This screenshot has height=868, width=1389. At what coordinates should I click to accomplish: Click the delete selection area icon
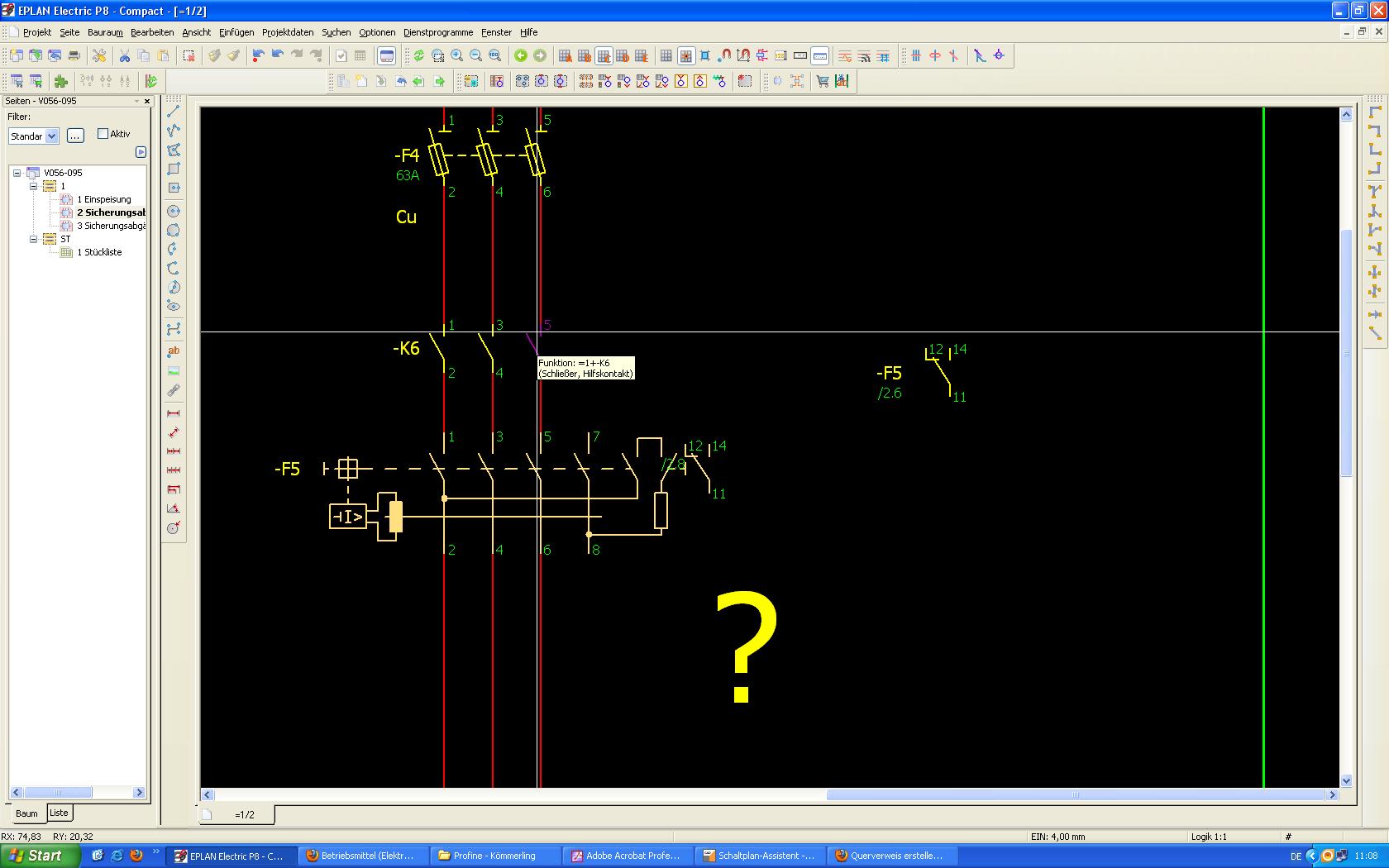(189, 55)
